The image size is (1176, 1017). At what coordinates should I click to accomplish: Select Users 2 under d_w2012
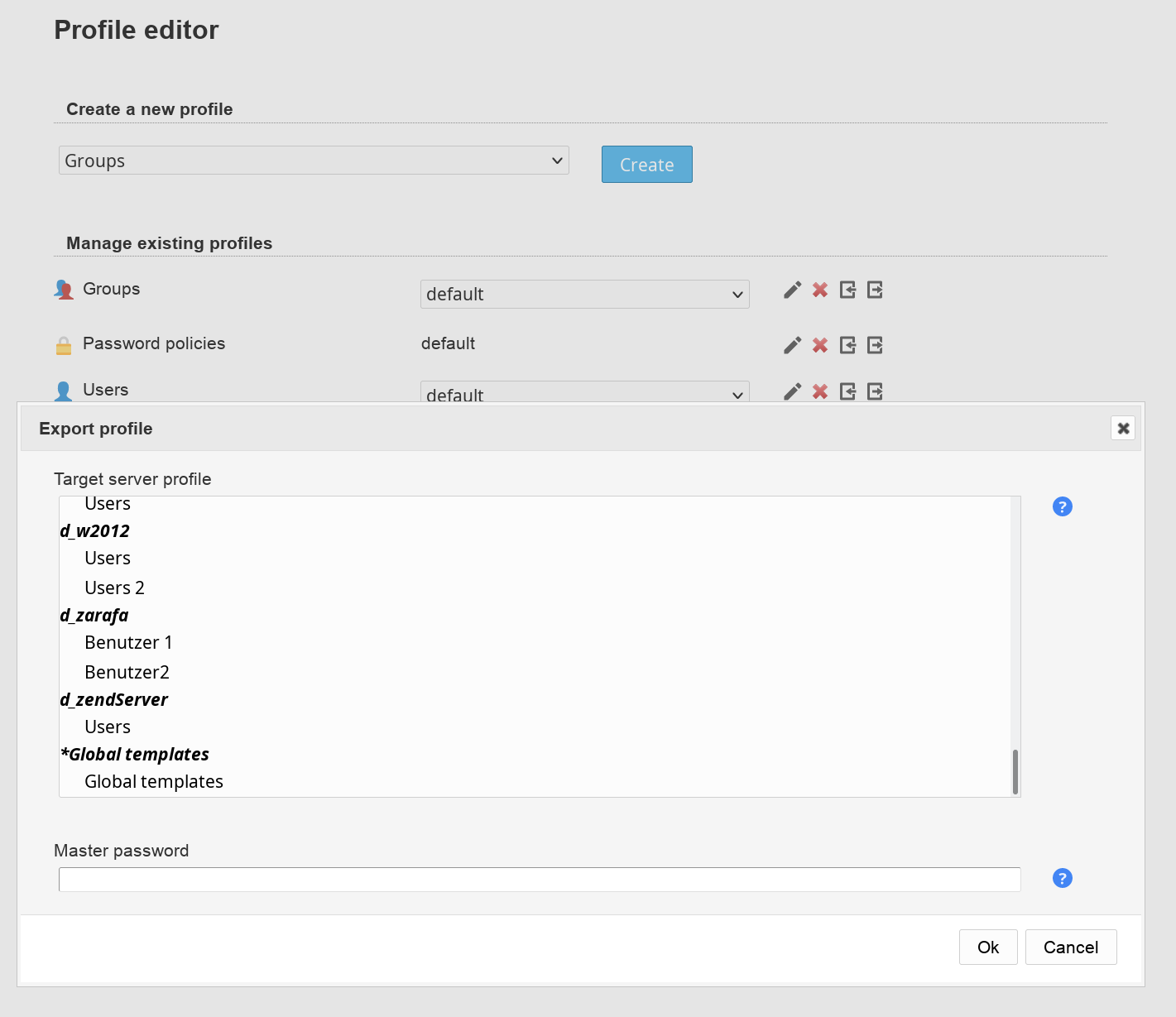[x=114, y=588]
